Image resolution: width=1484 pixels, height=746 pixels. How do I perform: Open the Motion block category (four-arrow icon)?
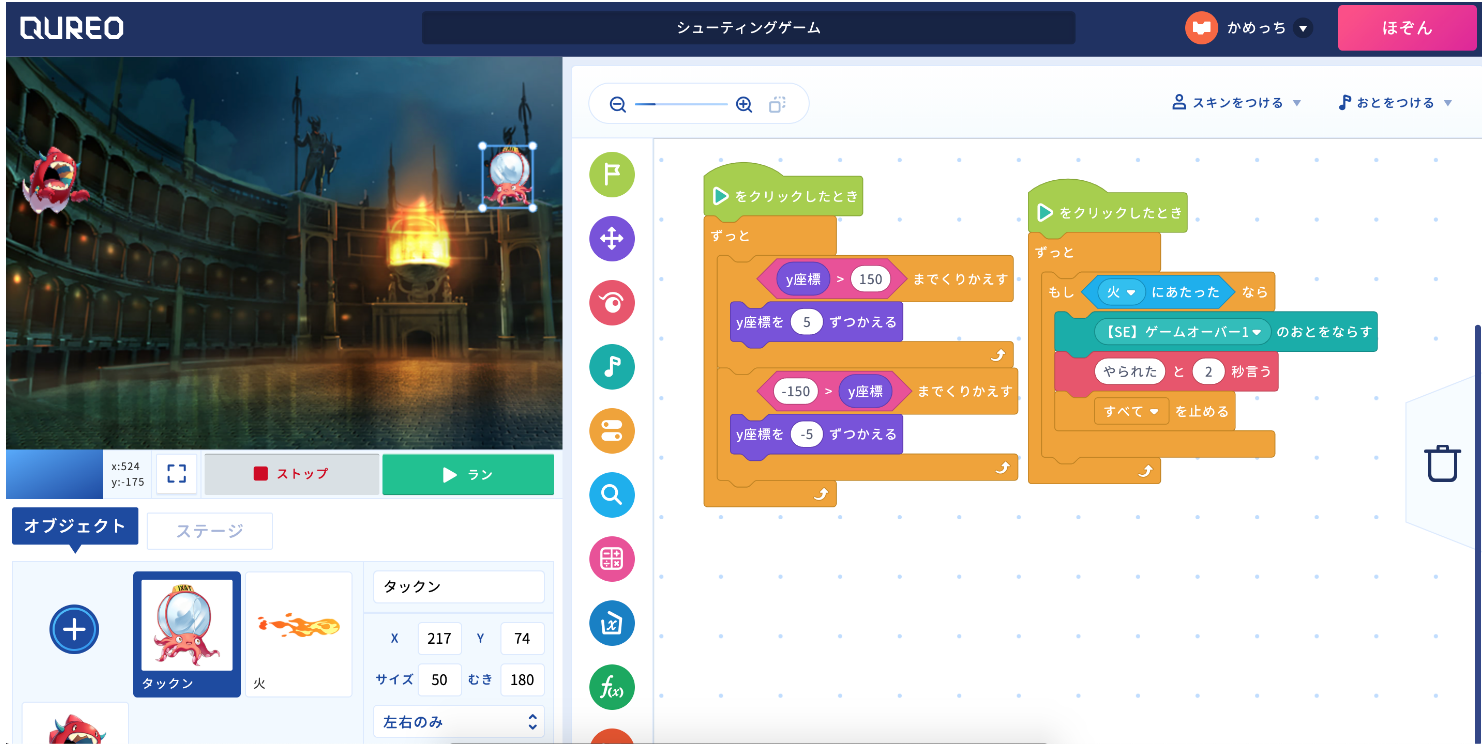(612, 239)
